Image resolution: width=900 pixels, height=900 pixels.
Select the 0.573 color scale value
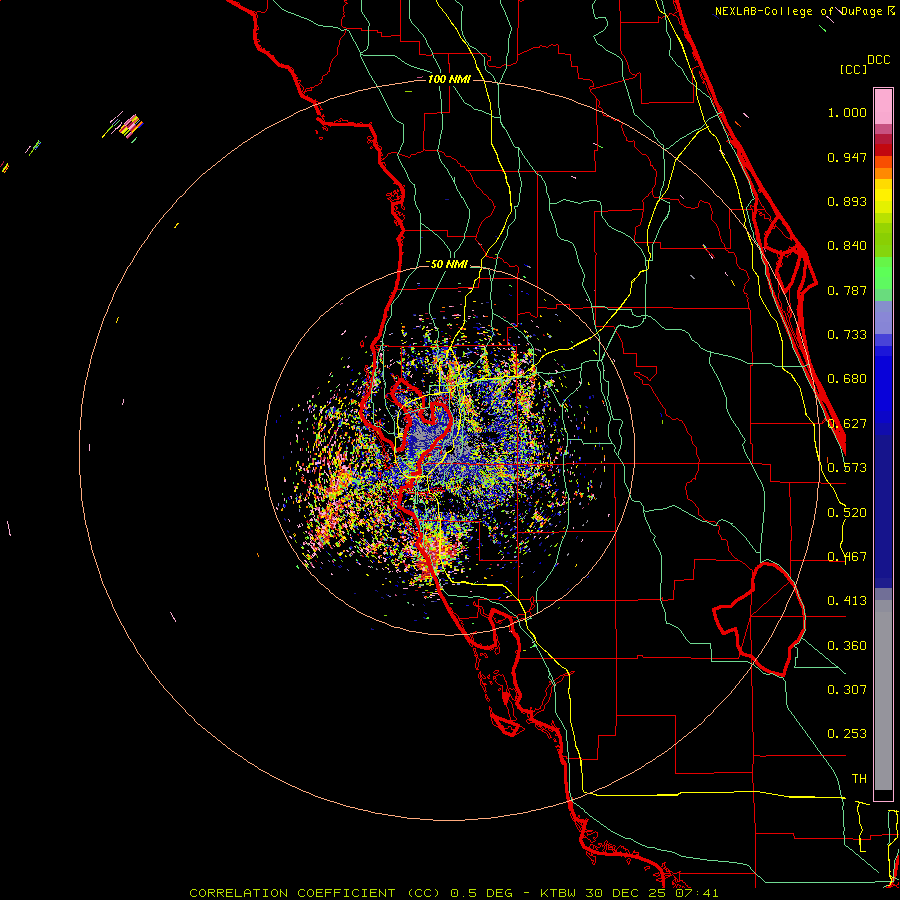click(847, 468)
